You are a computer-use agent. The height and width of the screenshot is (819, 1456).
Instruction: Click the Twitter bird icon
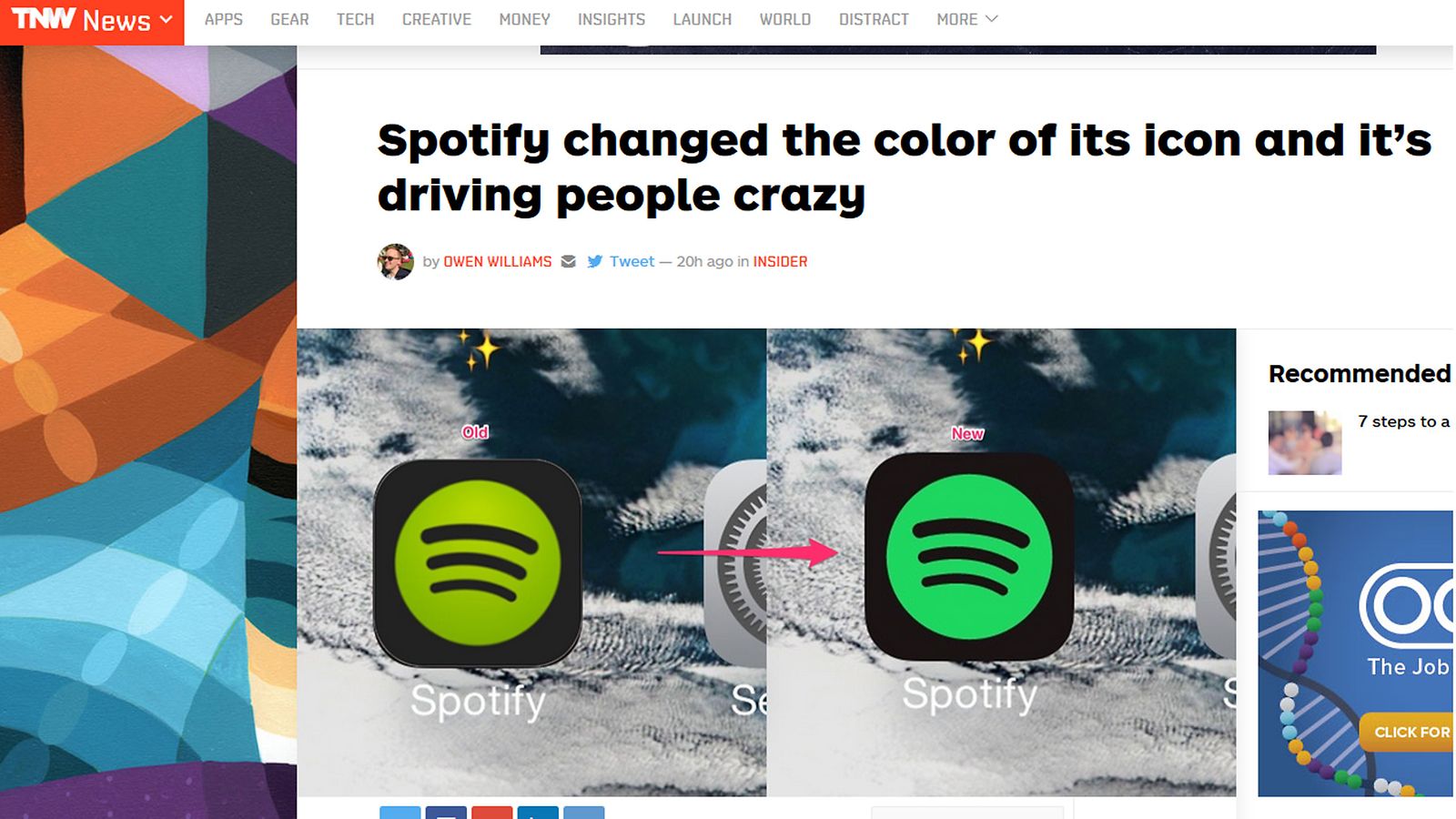595,261
